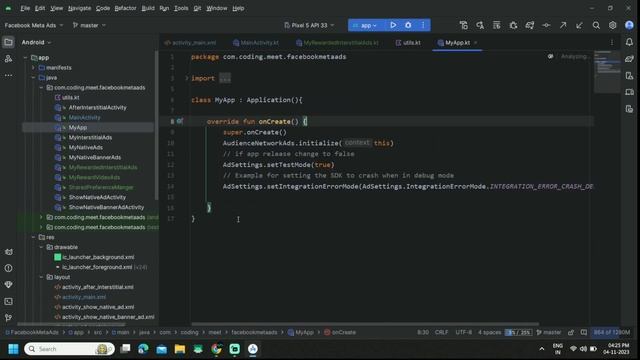The width and height of the screenshot is (640, 360).
Task: Open the Tools menu
Action: click(x=181, y=8)
